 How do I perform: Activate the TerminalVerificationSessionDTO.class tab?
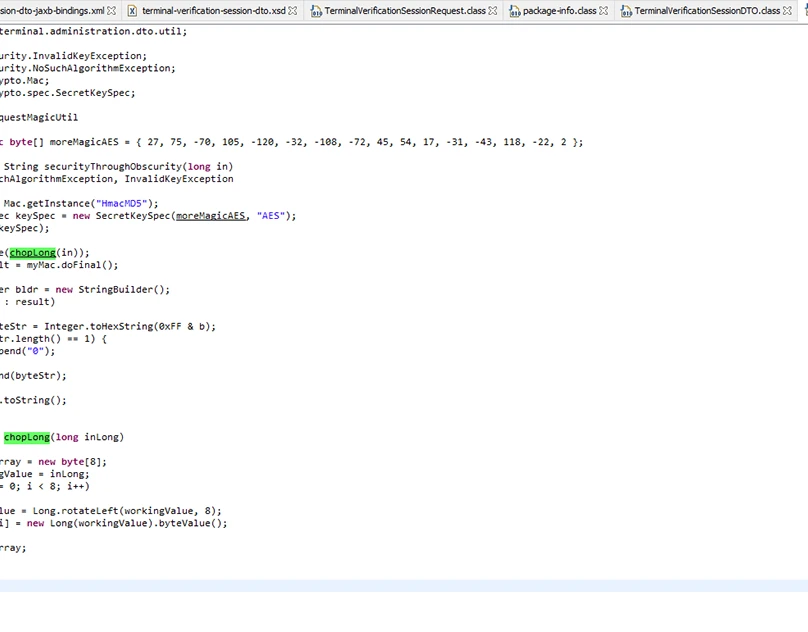point(707,11)
